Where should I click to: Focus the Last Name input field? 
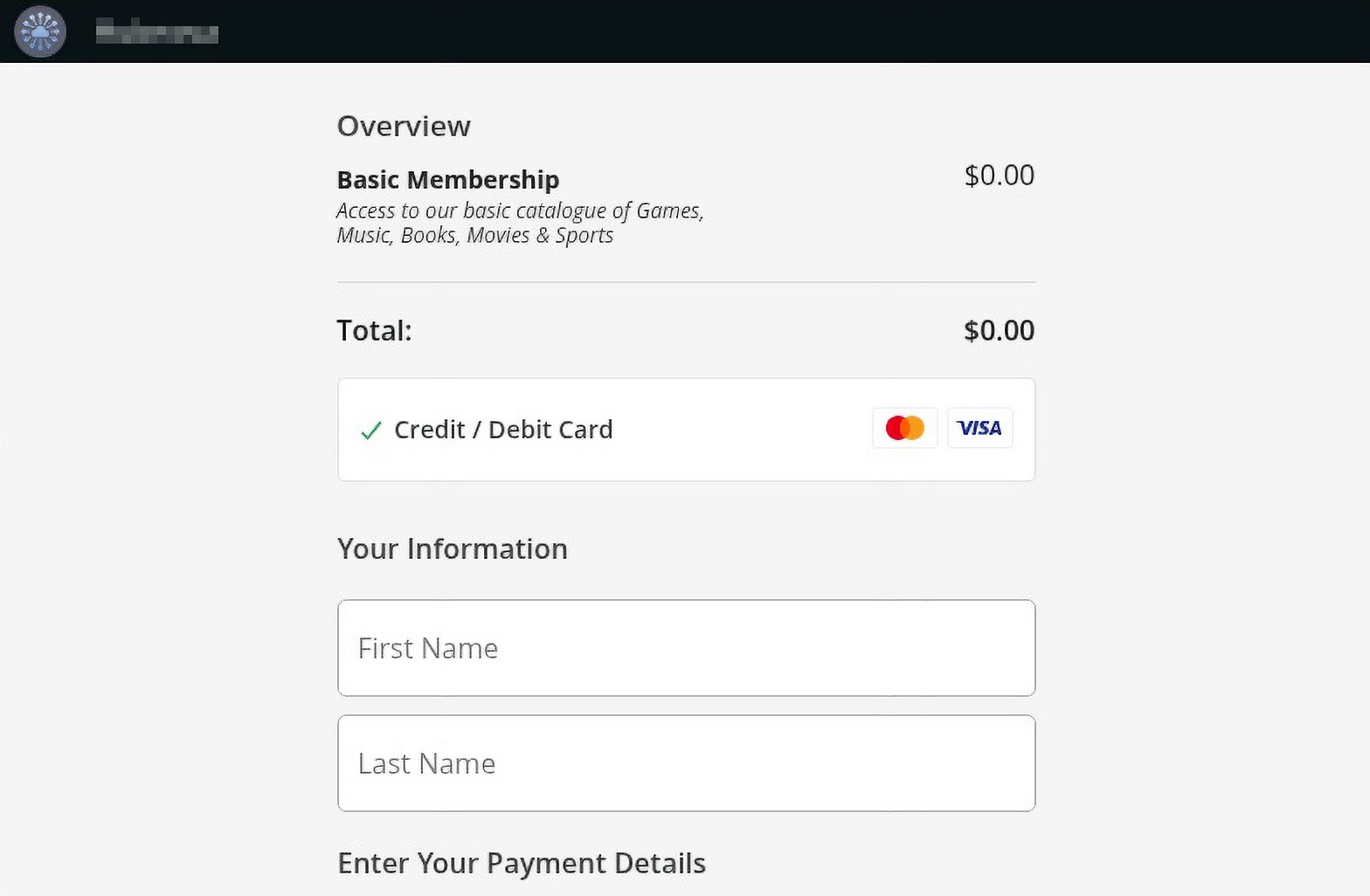point(686,763)
